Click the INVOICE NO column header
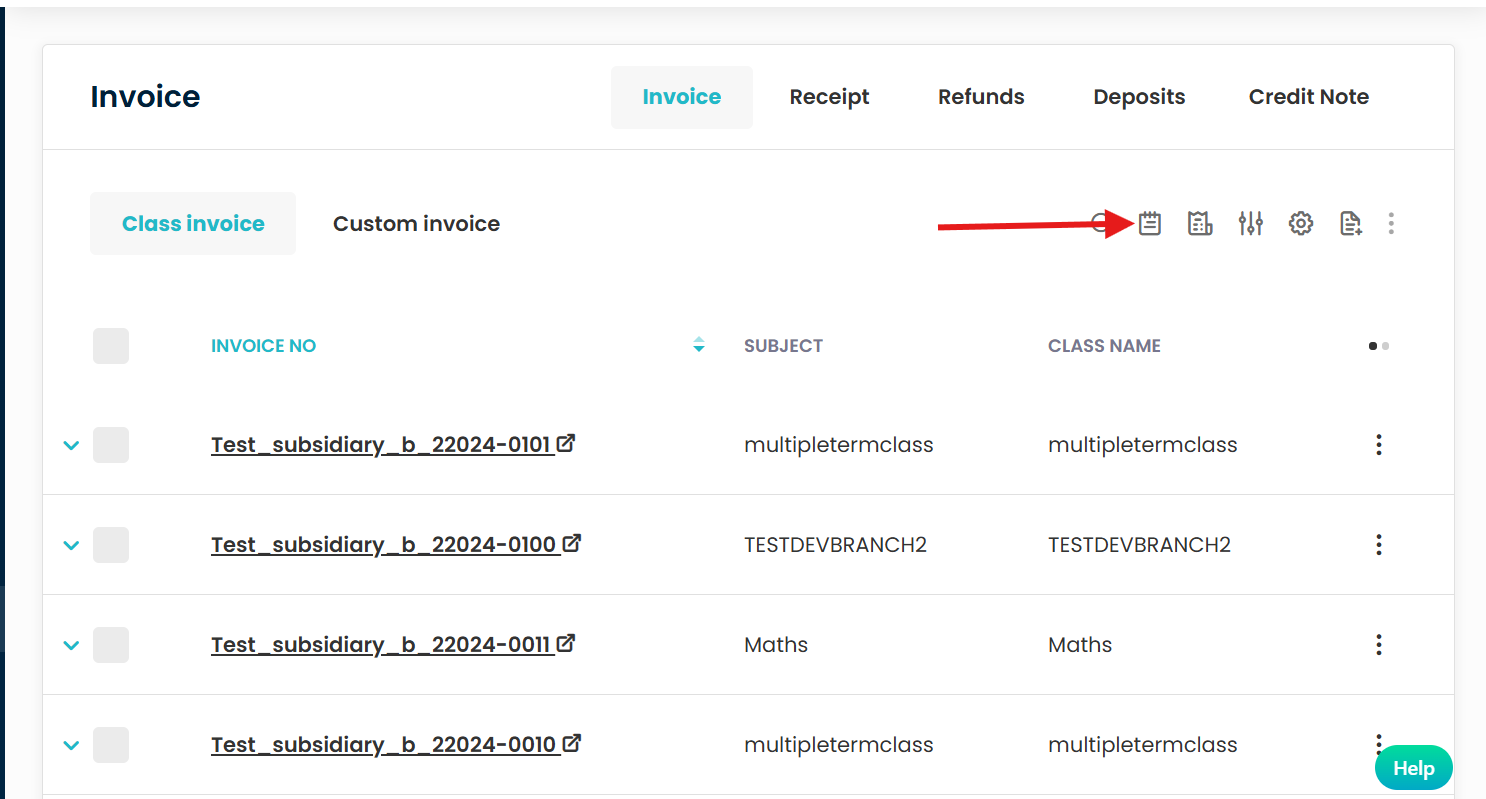This screenshot has height=799, width=1486. coord(263,346)
